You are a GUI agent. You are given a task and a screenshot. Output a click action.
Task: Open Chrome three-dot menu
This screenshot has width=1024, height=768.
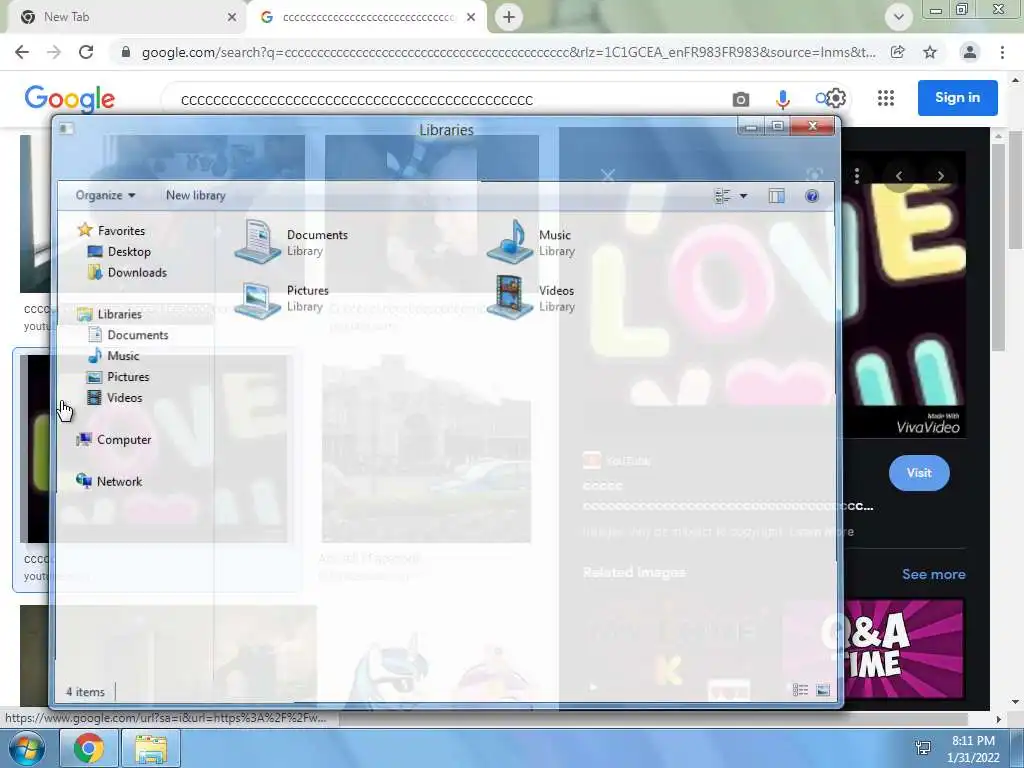tap(1002, 52)
